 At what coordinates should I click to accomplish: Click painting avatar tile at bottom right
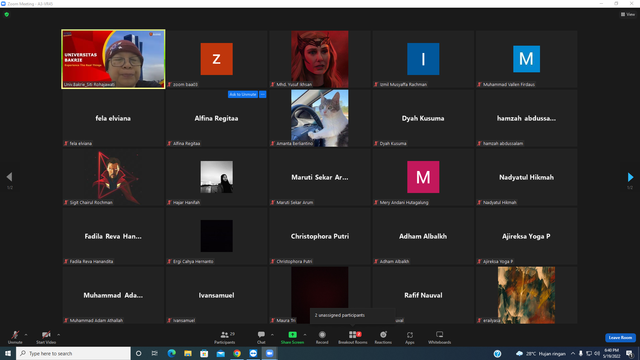click(526, 295)
